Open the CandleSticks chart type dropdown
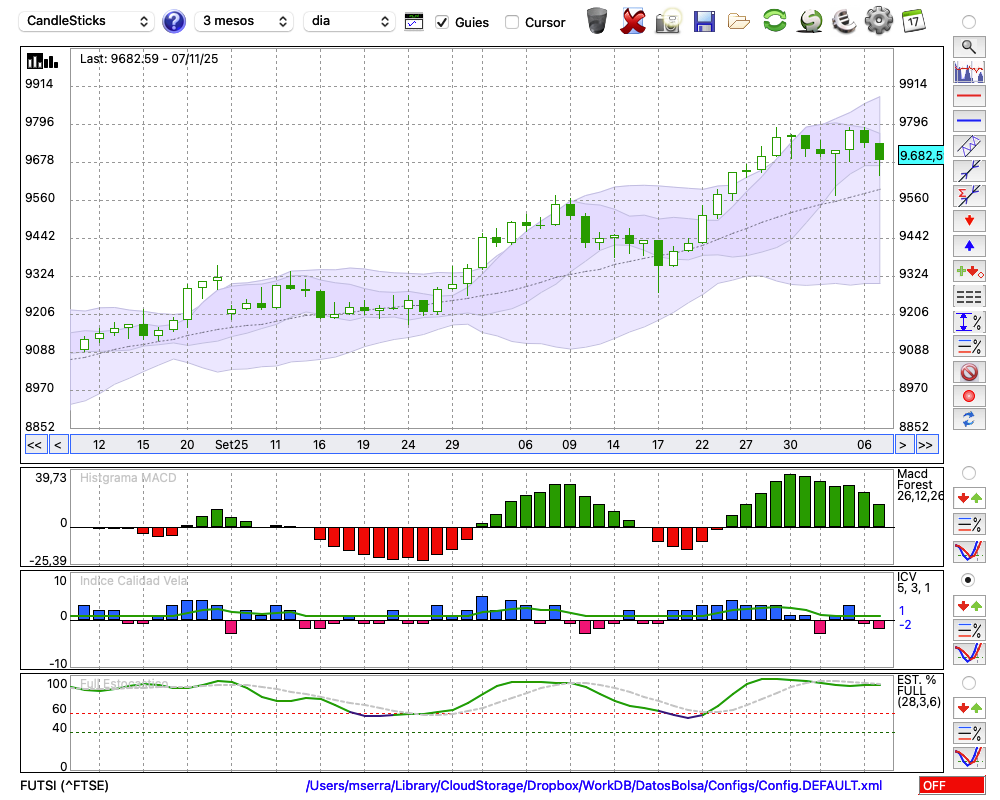This screenshot has height=800, width=1000. coord(87,21)
